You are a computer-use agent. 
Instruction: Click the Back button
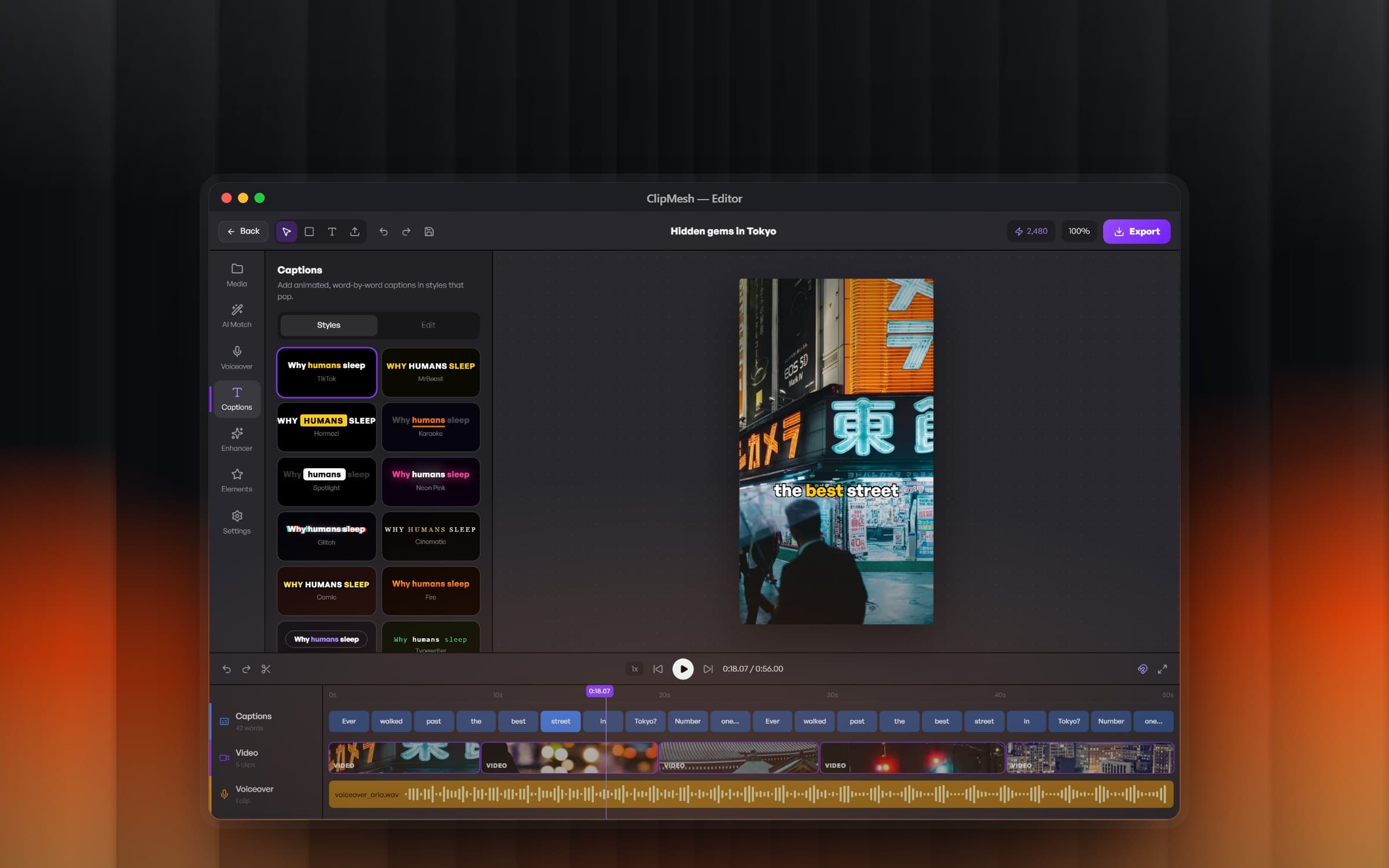tap(244, 231)
